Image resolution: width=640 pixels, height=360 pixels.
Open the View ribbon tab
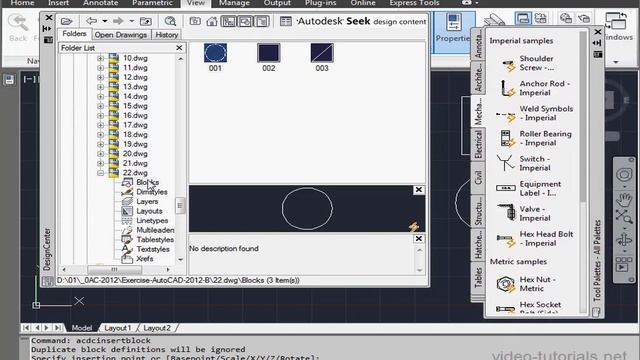[x=196, y=3]
